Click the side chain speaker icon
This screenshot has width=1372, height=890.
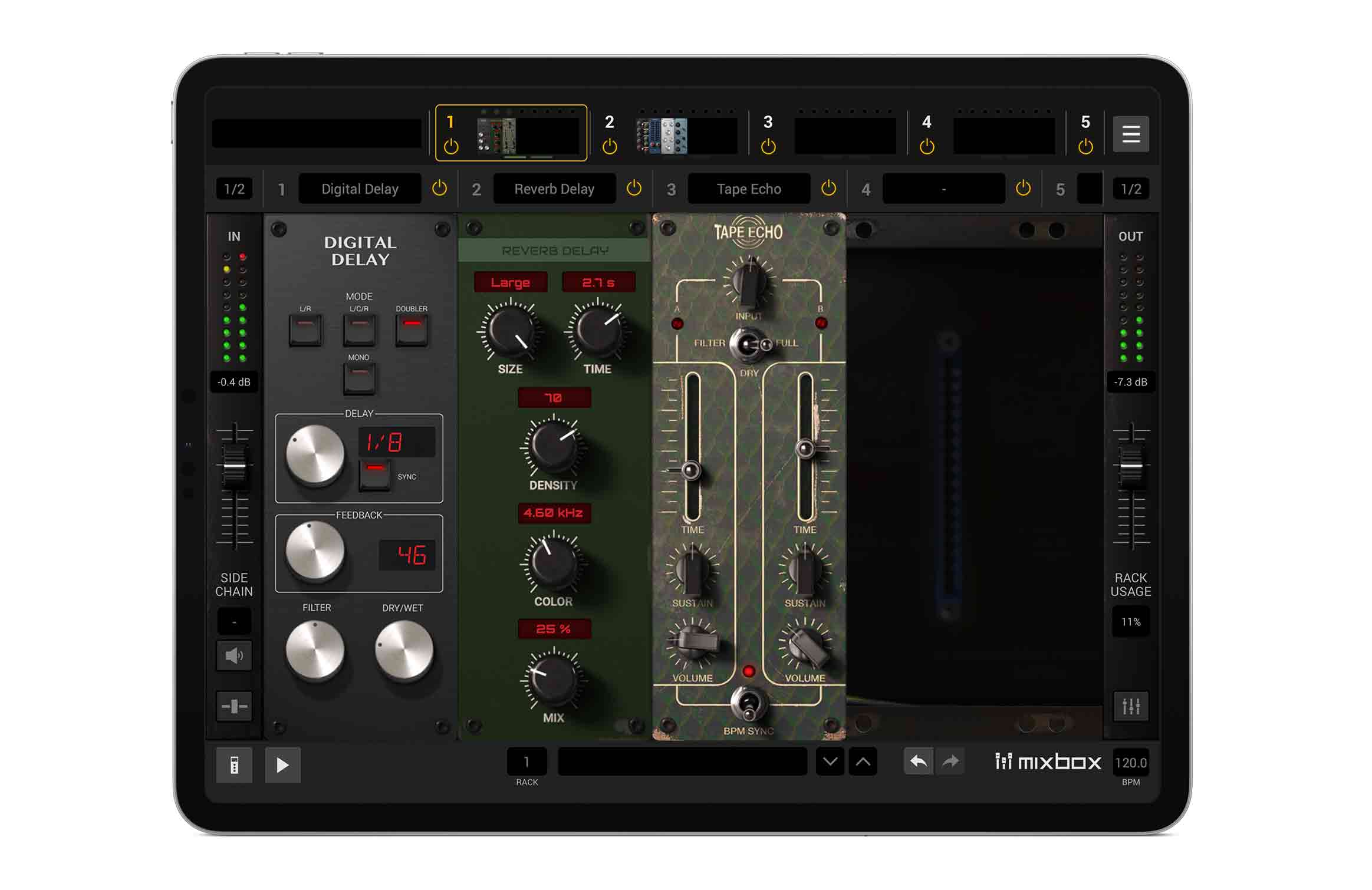tap(234, 655)
